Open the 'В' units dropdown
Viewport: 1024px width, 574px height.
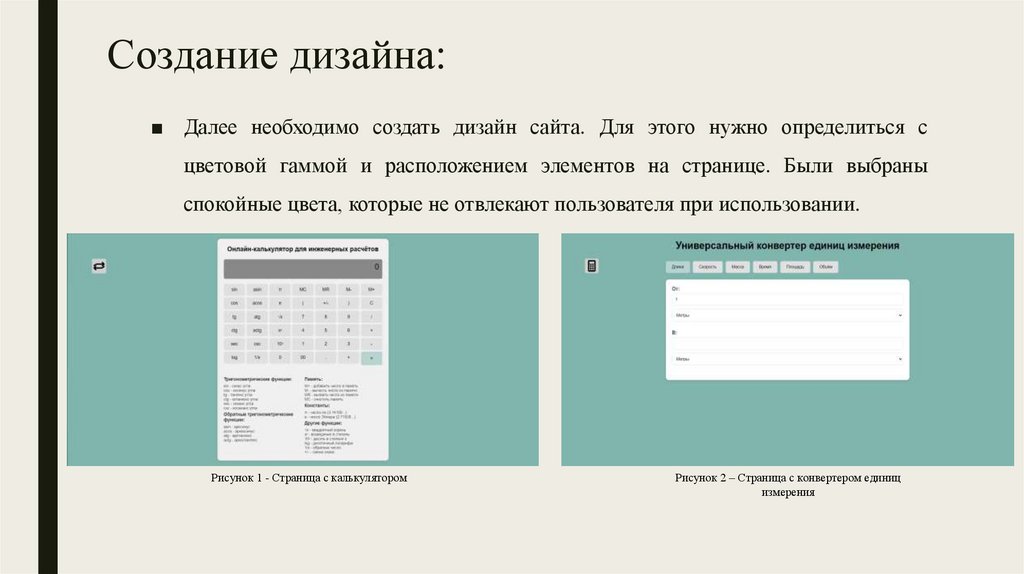[x=788, y=359]
